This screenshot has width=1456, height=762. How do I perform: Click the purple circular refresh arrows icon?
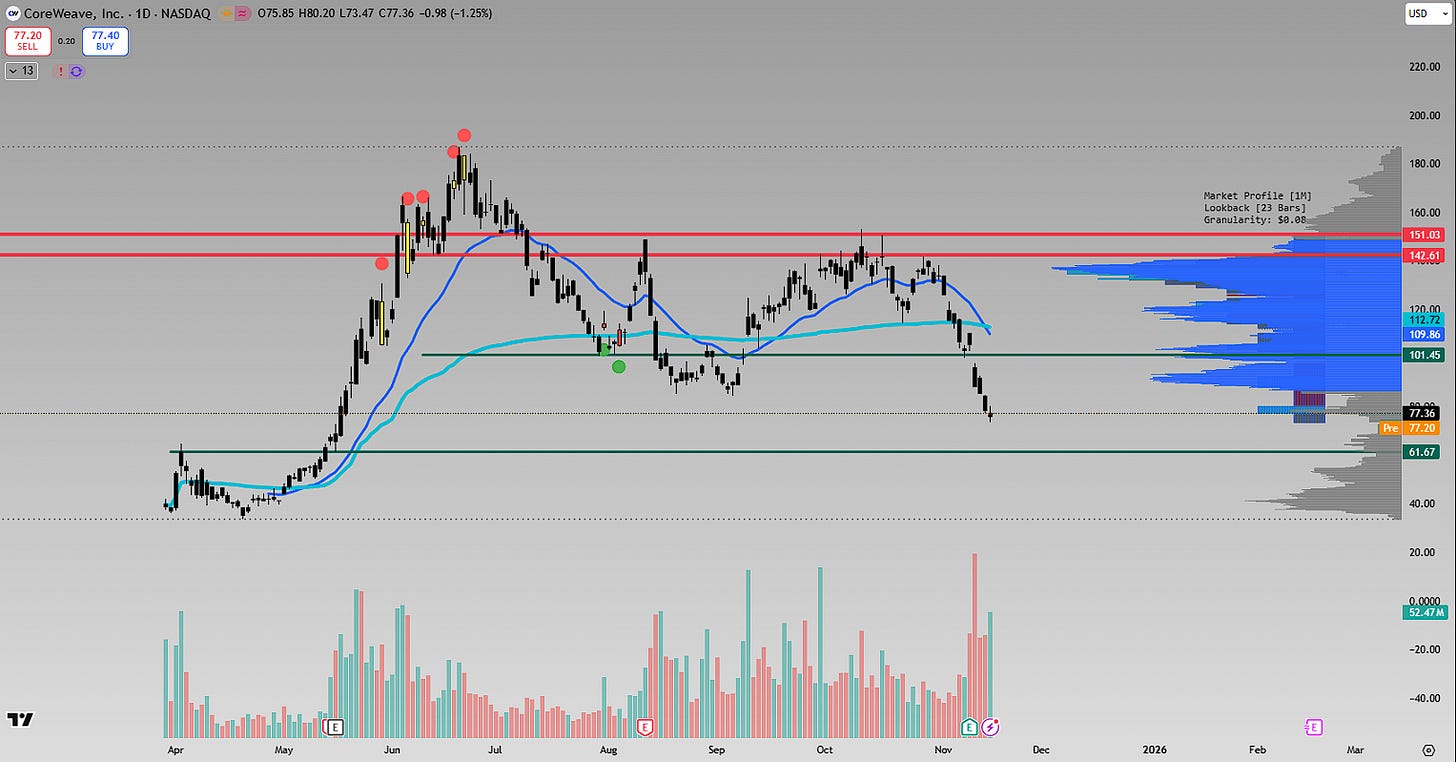75,71
